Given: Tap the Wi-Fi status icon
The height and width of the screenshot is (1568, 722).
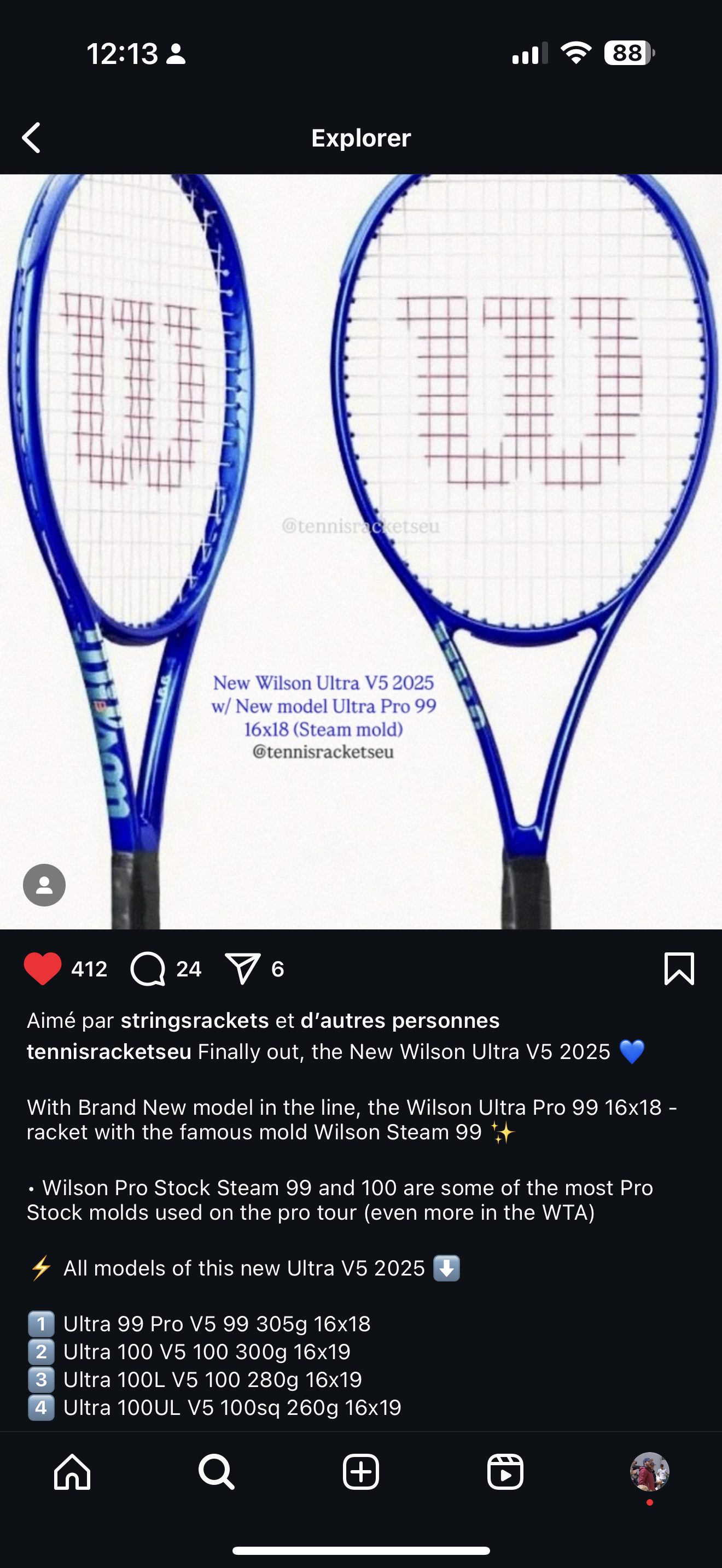Looking at the screenshot, I should pyautogui.click(x=576, y=53).
